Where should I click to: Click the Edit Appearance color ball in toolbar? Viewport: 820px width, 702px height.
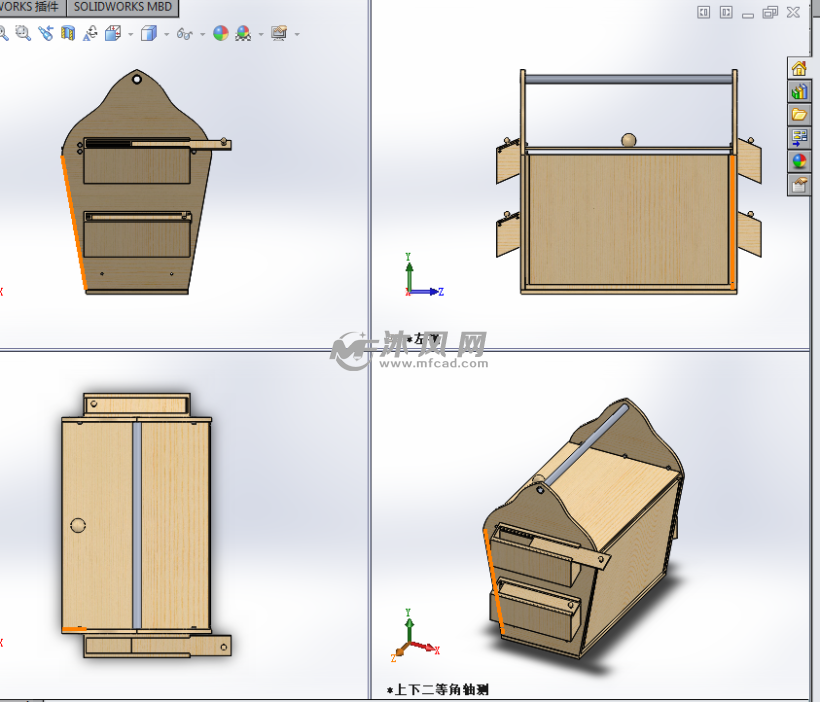click(x=221, y=34)
